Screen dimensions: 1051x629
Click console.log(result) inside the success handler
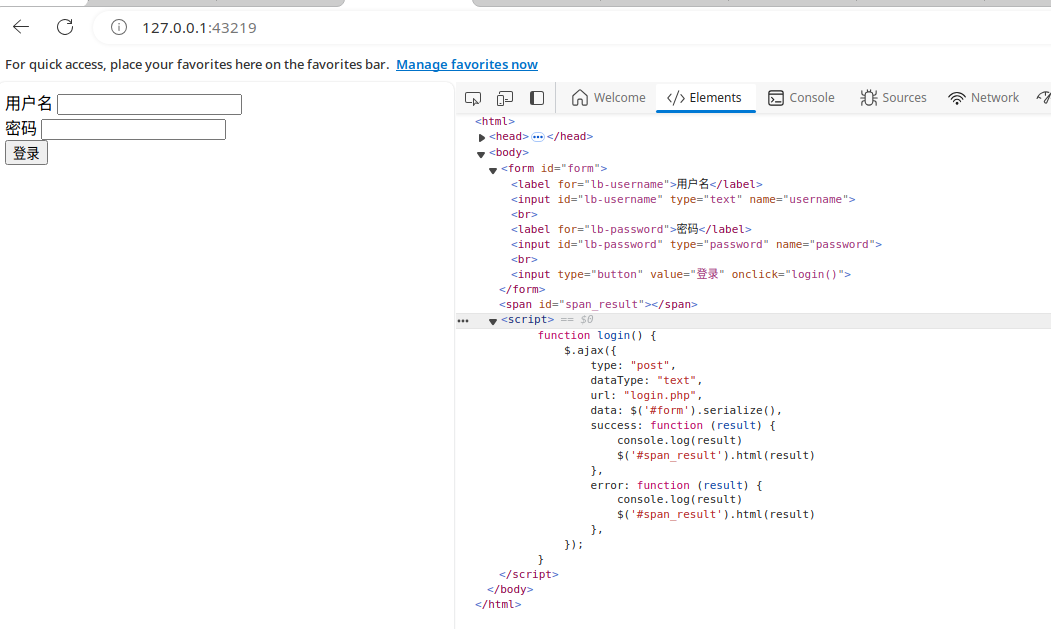tap(680, 440)
